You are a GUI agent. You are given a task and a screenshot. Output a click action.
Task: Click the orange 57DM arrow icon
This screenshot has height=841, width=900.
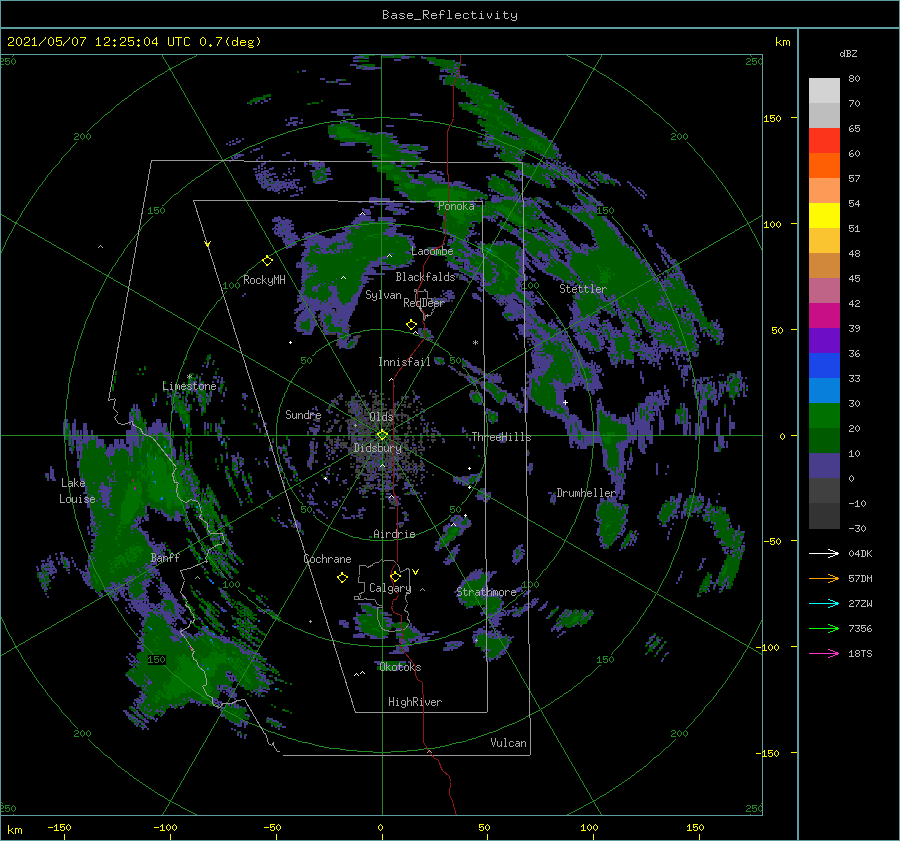(x=824, y=579)
